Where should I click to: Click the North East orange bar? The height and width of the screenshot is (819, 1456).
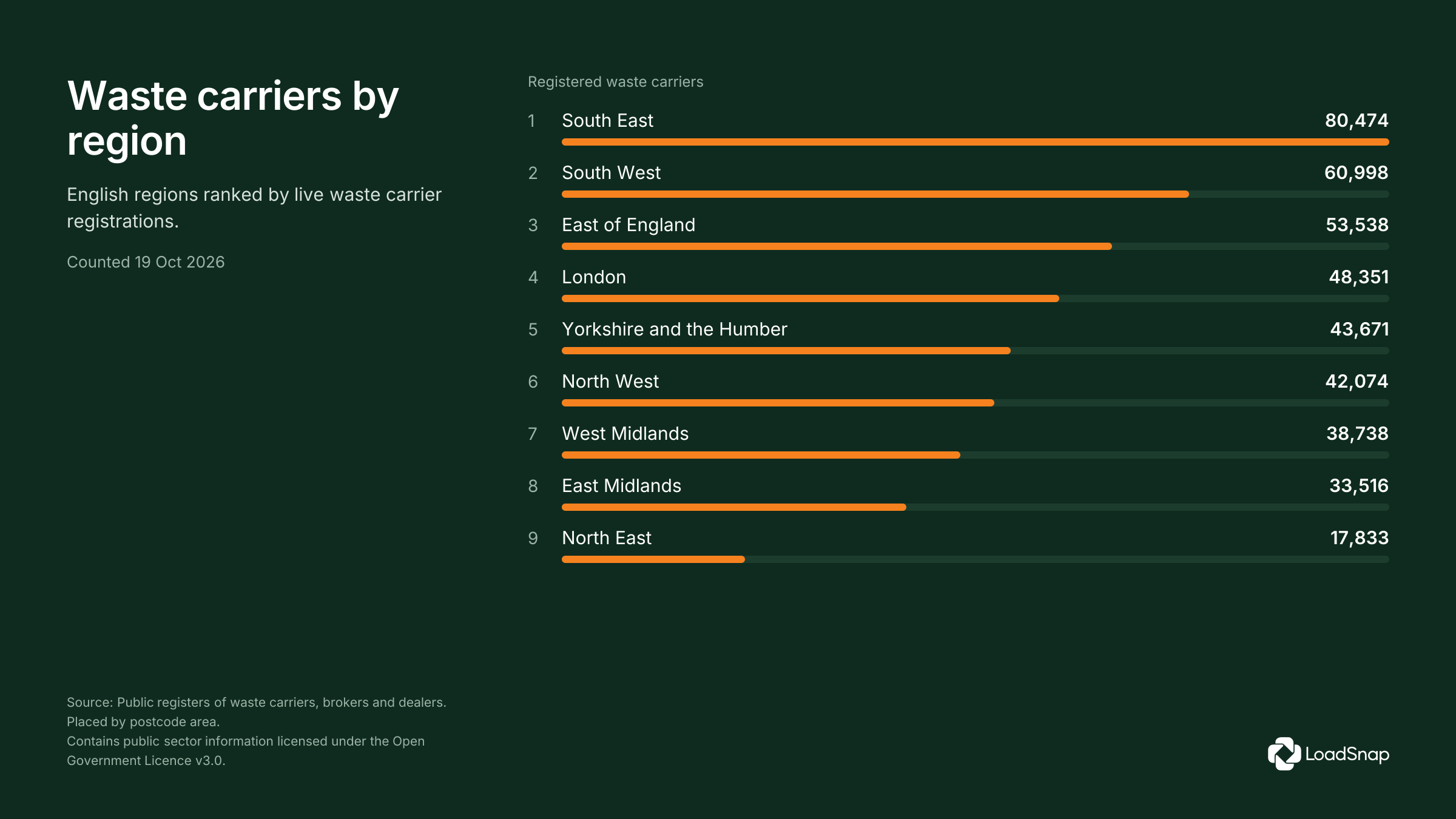653,559
